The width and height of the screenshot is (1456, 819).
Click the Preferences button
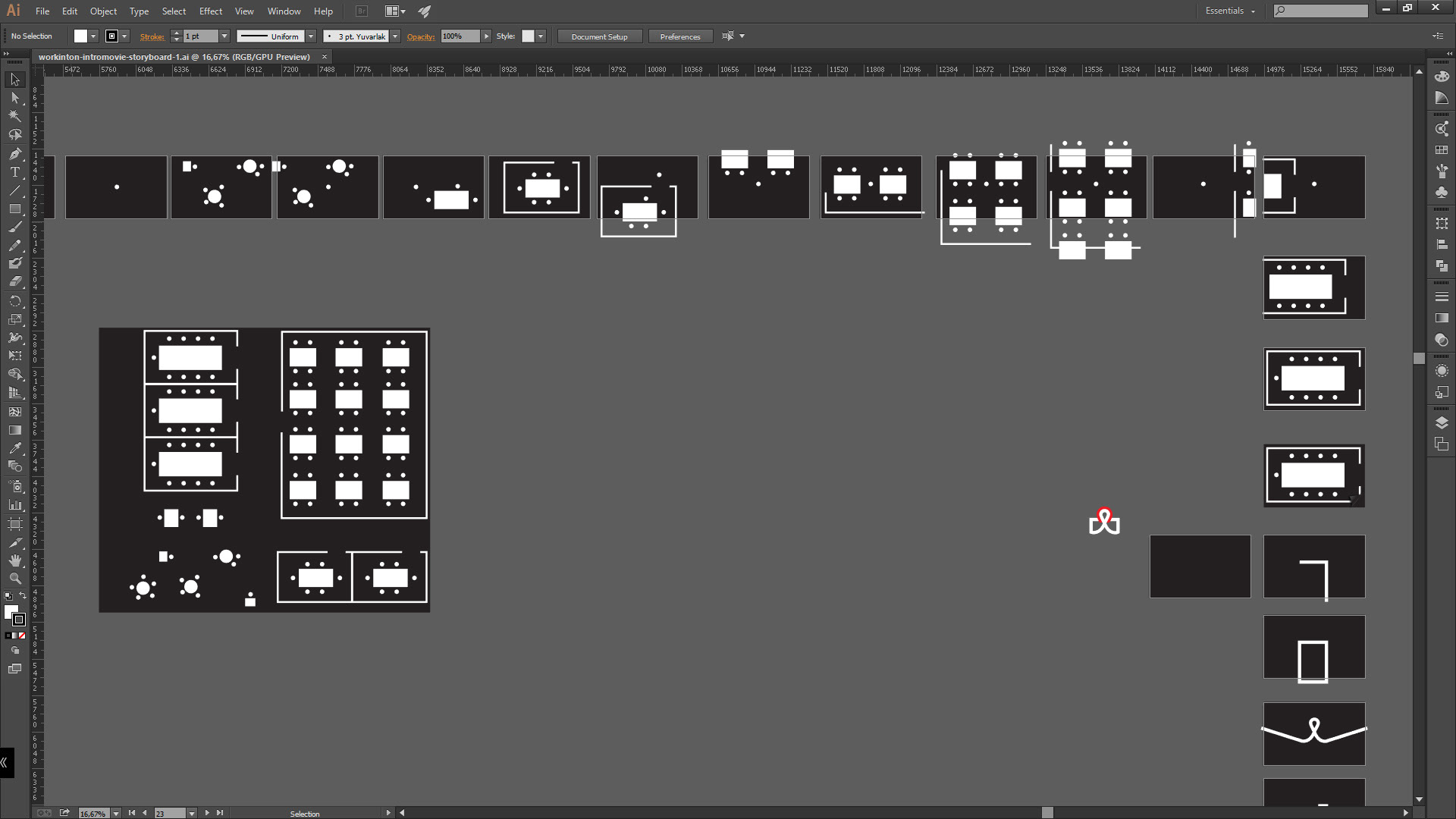(x=679, y=36)
